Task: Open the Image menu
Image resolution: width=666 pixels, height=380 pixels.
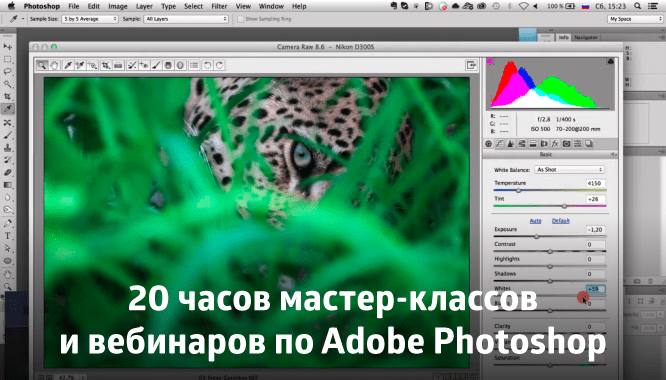Action: [x=118, y=6]
